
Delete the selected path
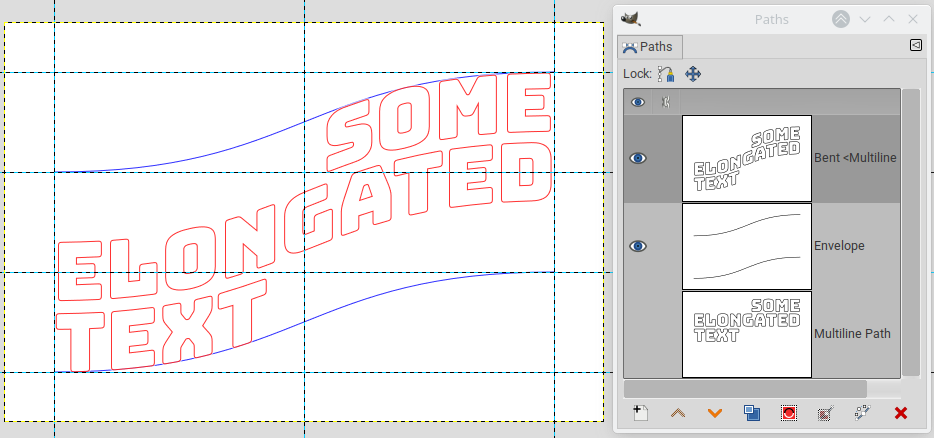pyautogui.click(x=900, y=413)
